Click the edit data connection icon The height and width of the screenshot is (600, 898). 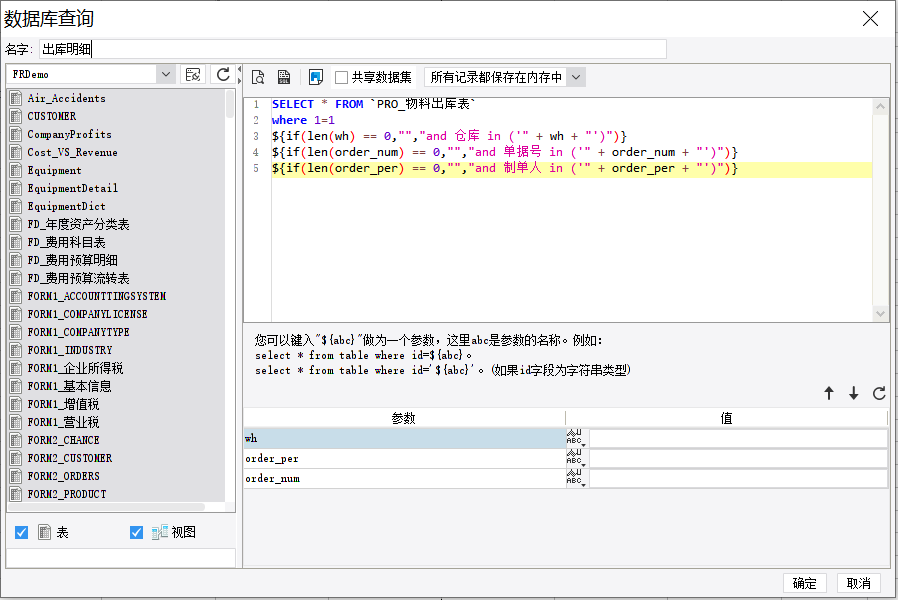point(193,74)
